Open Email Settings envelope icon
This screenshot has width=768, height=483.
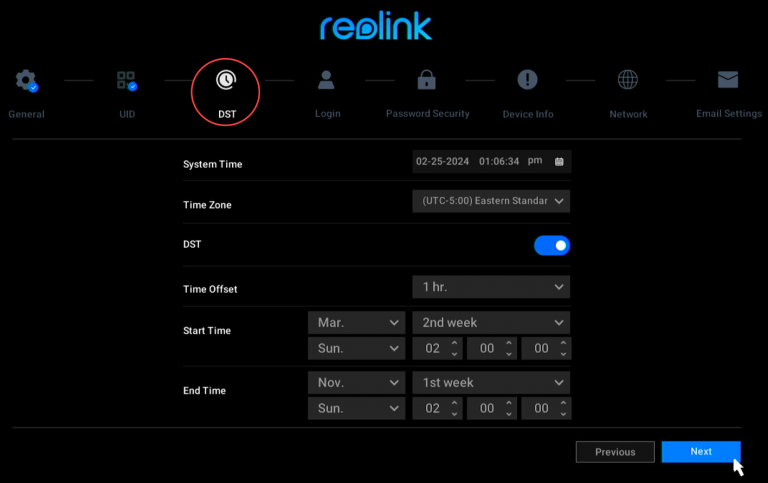[728, 81]
